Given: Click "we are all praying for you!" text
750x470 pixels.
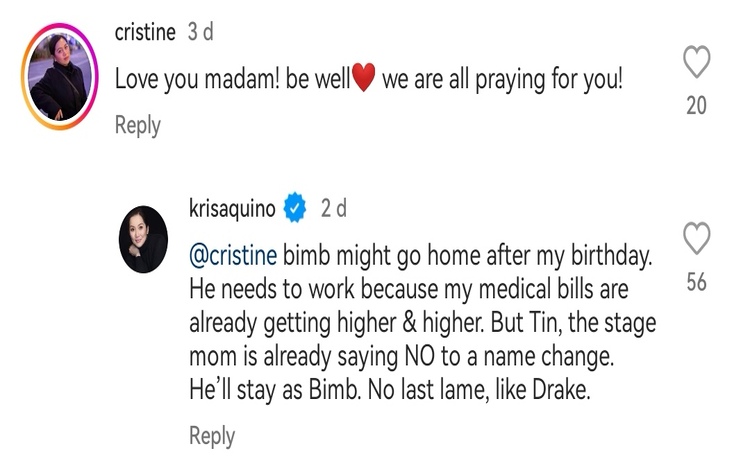Looking at the screenshot, I should click(502, 80).
